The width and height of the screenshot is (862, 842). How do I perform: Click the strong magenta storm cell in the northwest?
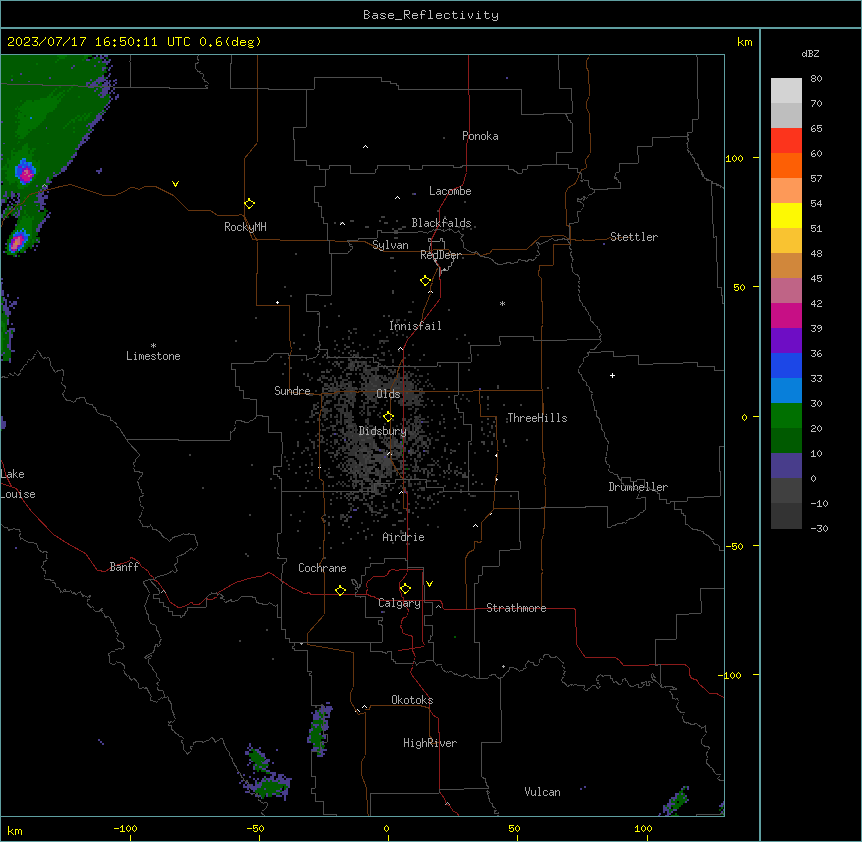point(25,172)
